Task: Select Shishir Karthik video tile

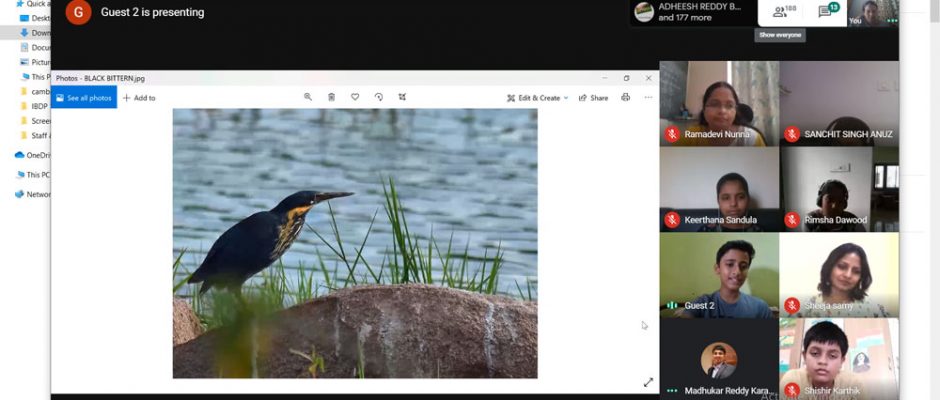Action: 839,359
